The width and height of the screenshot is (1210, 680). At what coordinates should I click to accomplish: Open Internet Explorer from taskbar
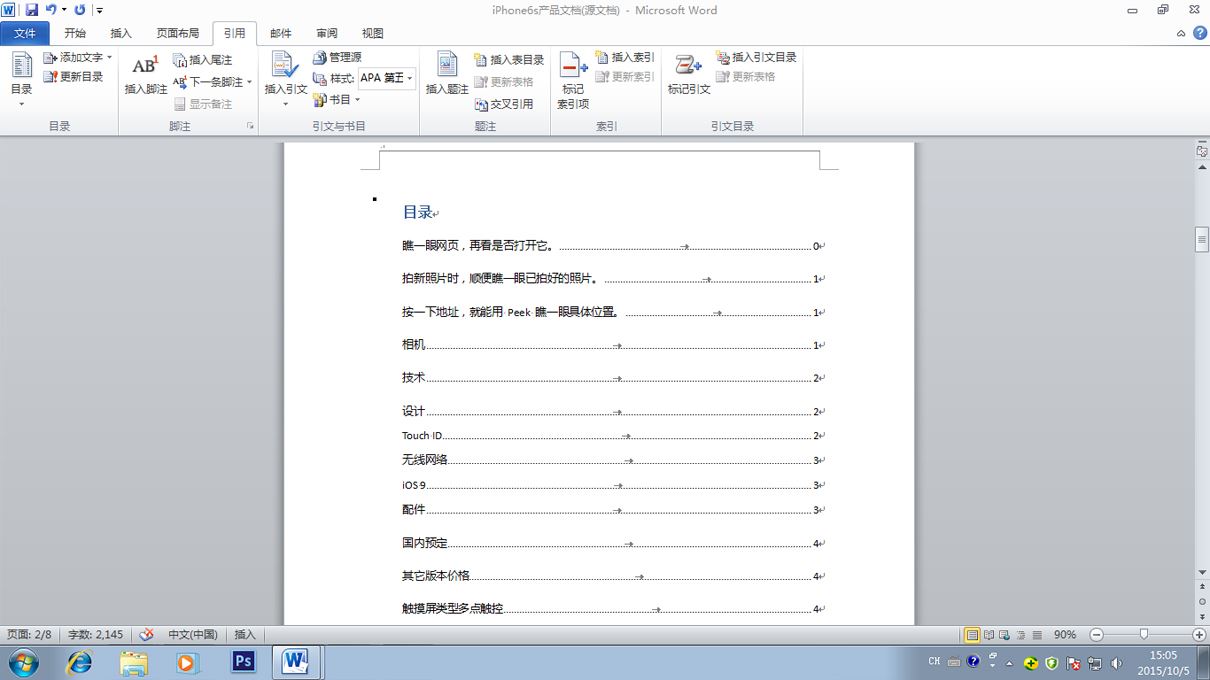coord(78,662)
